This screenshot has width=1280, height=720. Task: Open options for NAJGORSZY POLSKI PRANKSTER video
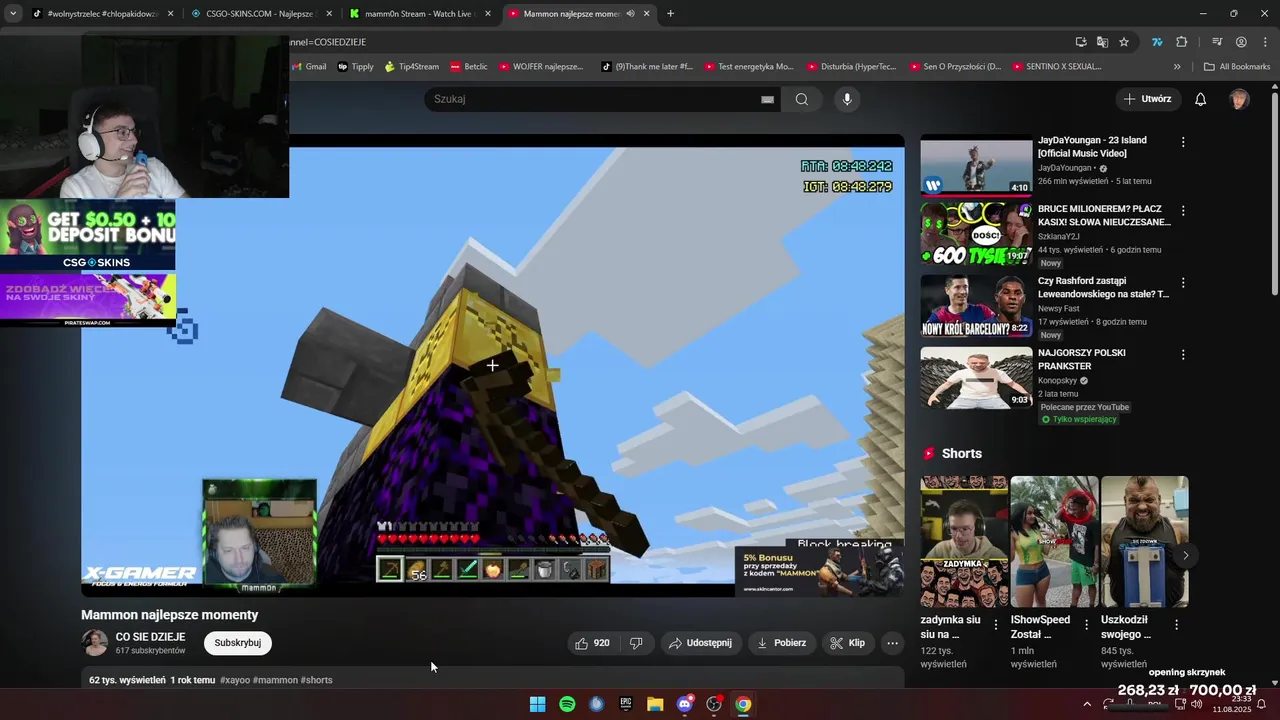(x=1183, y=355)
